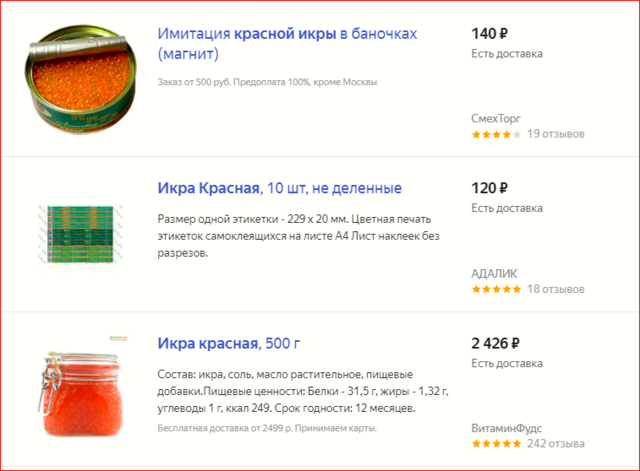
Task: Click the 140 ₽ price
Action: 490,33
